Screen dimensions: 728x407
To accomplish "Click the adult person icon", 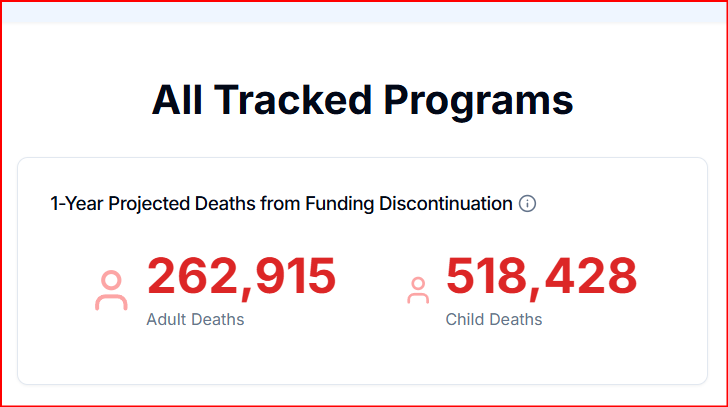I will [111, 290].
